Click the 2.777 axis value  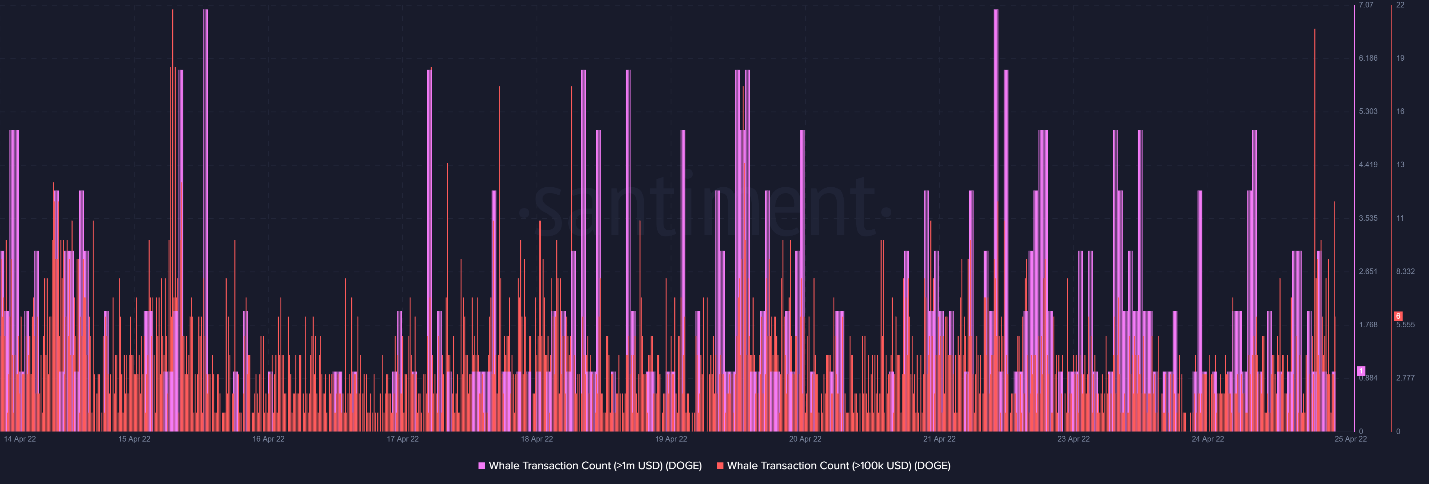pyautogui.click(x=1405, y=378)
